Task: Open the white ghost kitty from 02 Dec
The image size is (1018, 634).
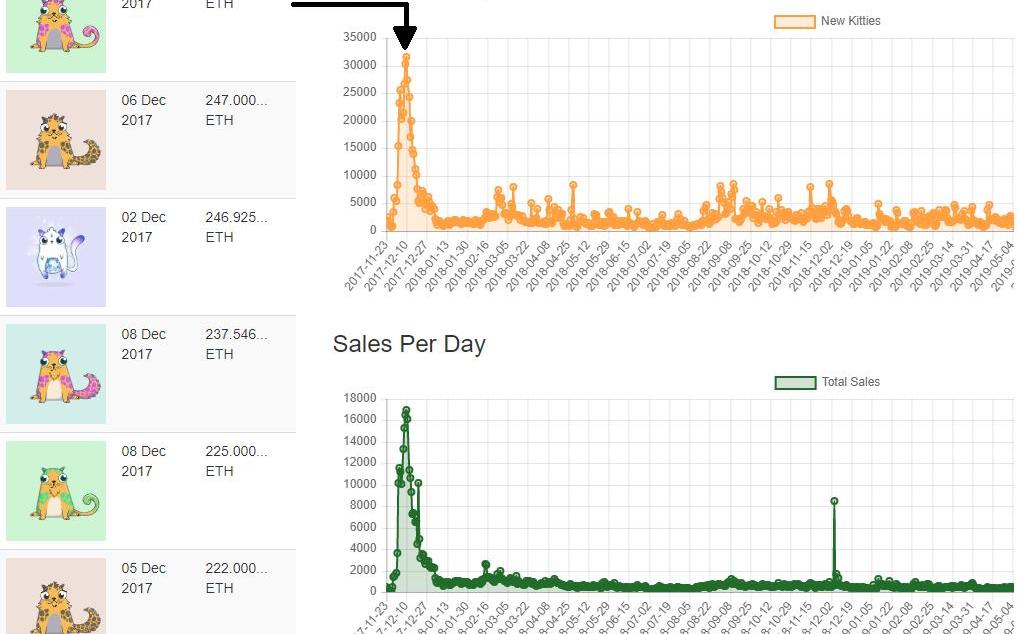Action: click(56, 257)
